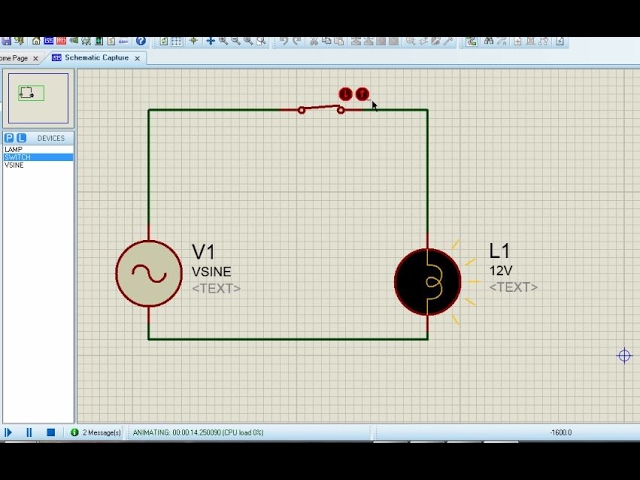Click the Zoom Out magnifier icon
Image resolution: width=640 pixels, height=480 pixels.
(x=236, y=41)
